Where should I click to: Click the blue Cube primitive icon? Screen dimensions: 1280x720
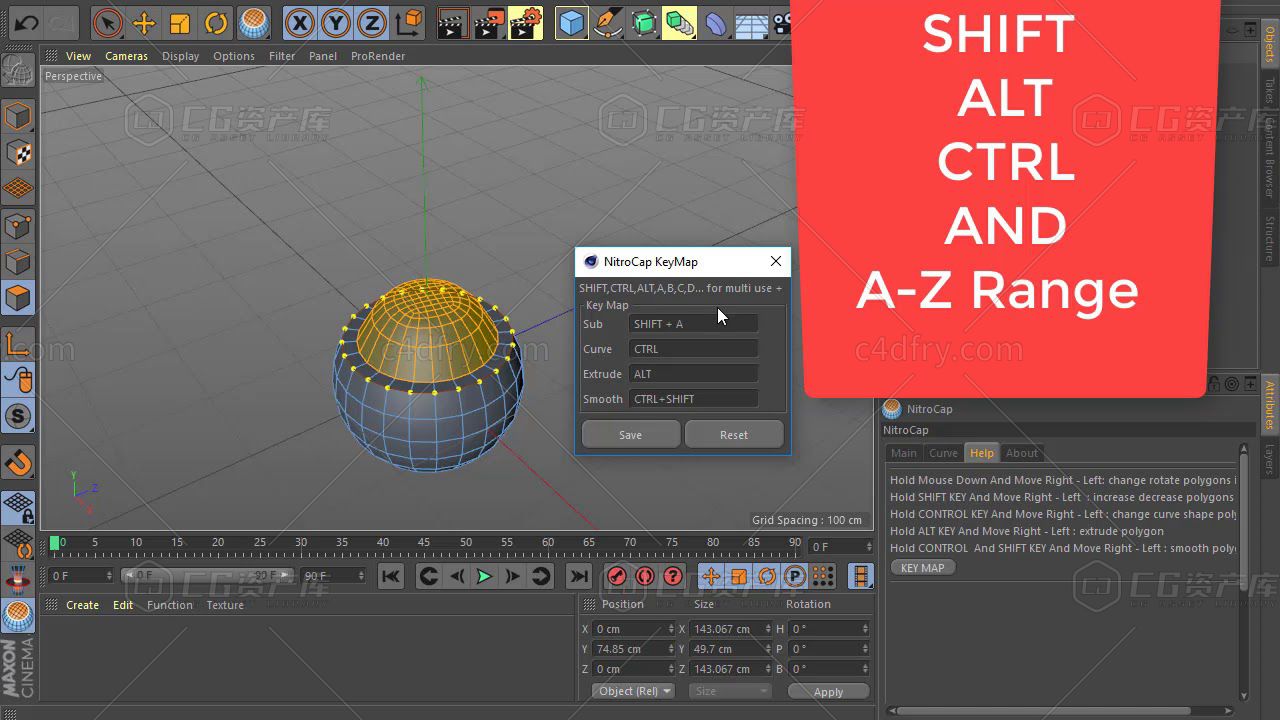(572, 22)
